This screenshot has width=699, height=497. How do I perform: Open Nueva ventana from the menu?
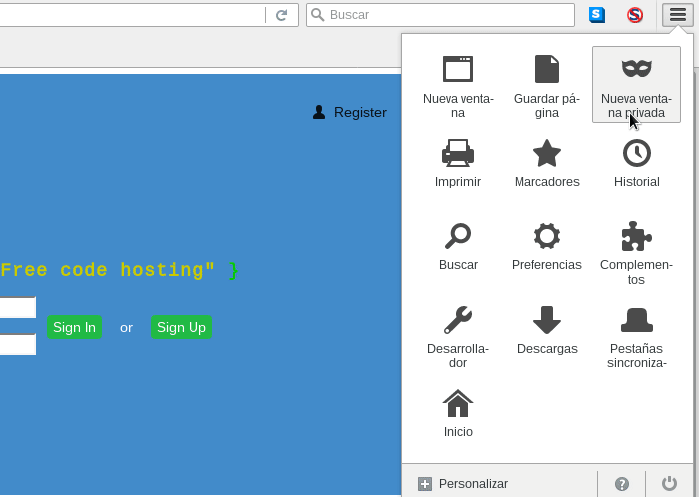coord(458,69)
